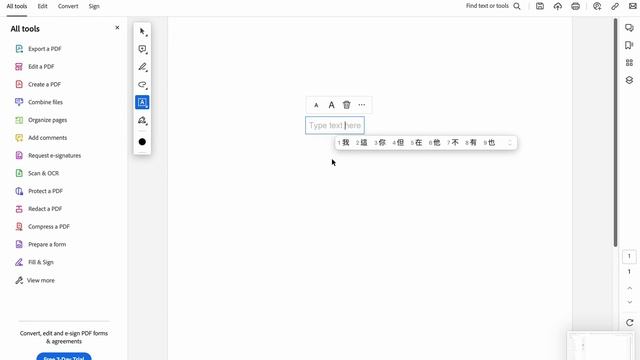Send file by email icon

pyautogui.click(x=633, y=6)
